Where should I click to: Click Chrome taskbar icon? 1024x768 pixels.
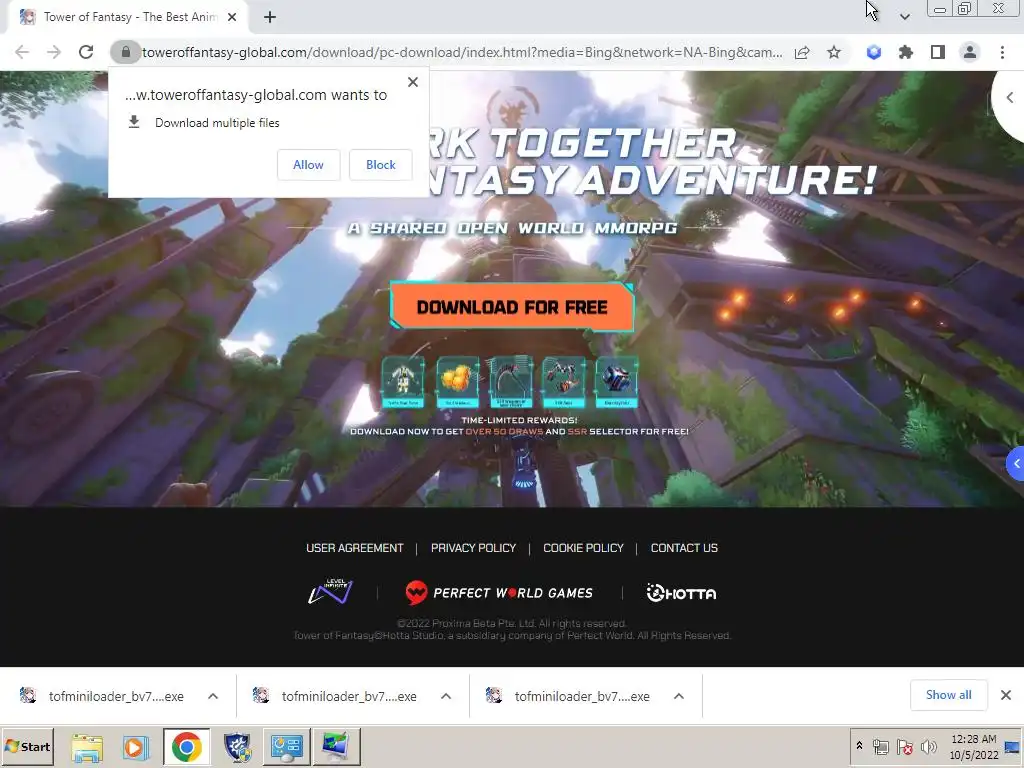[187, 747]
